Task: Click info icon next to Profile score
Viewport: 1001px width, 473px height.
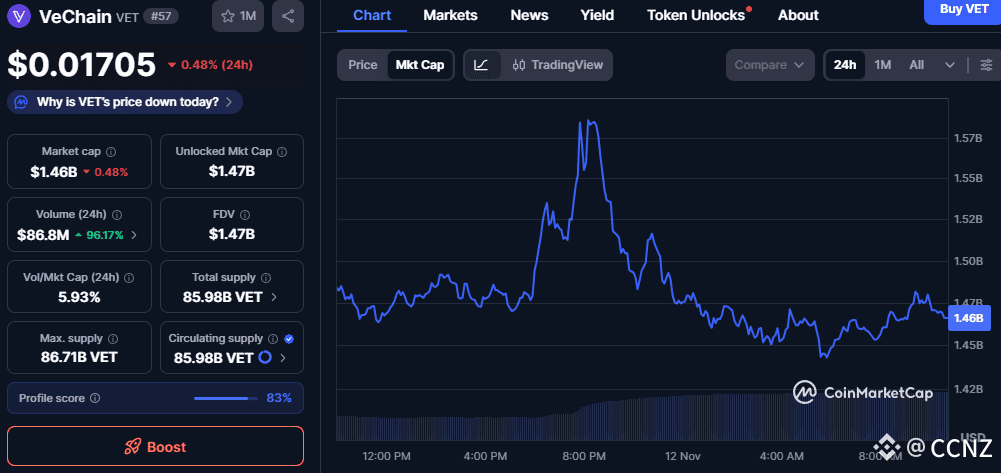Action: pyautogui.click(x=95, y=398)
